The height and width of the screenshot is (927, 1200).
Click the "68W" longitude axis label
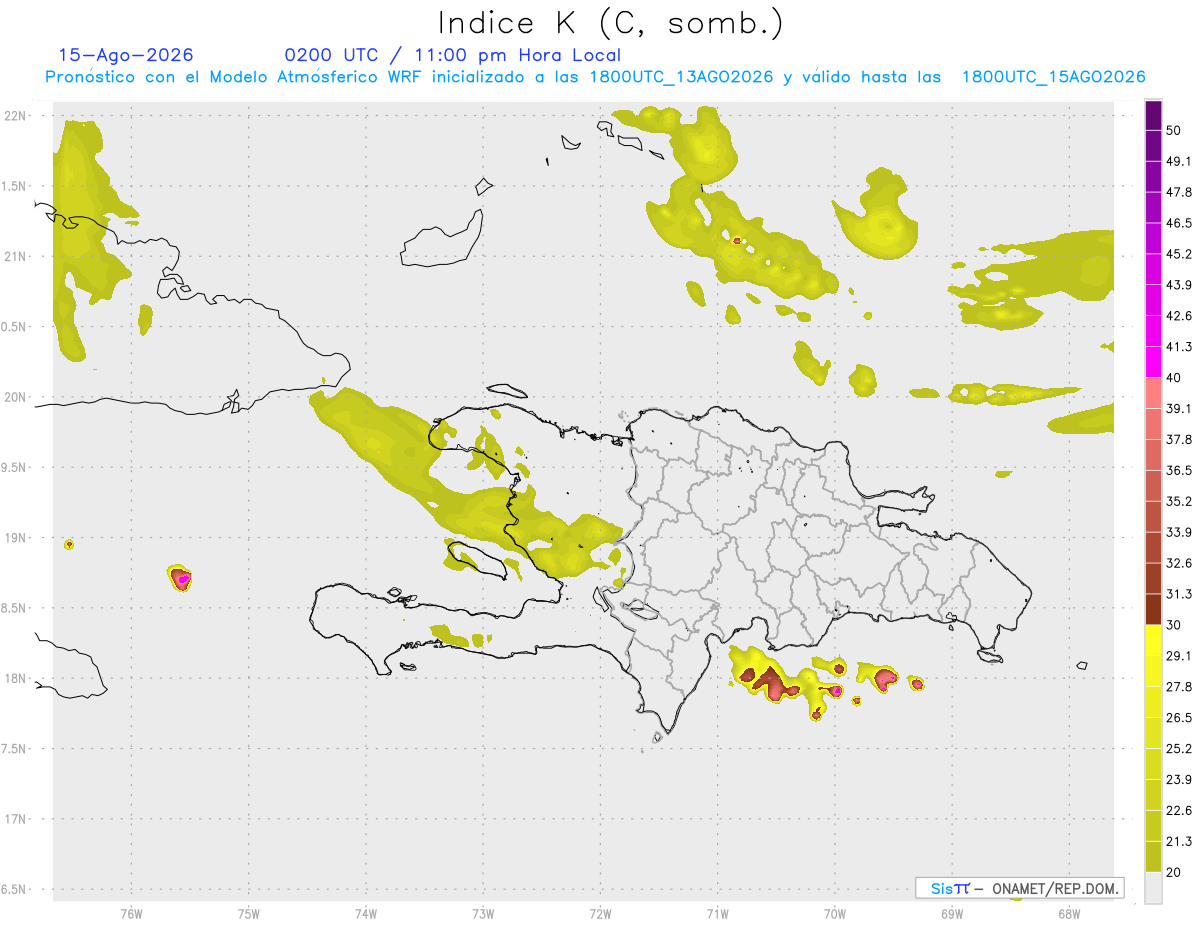[1069, 913]
